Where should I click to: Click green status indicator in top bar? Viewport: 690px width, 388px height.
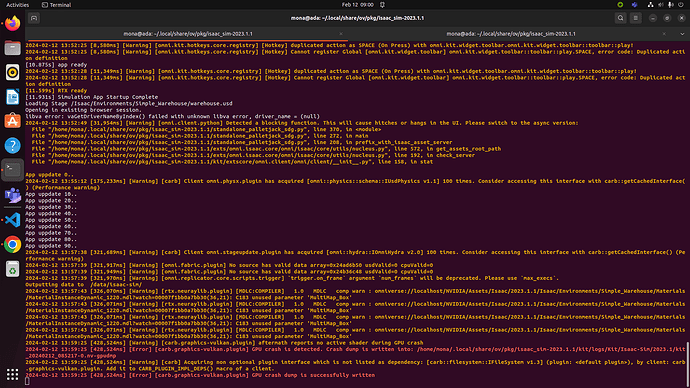pyautogui.click(x=620, y=5)
